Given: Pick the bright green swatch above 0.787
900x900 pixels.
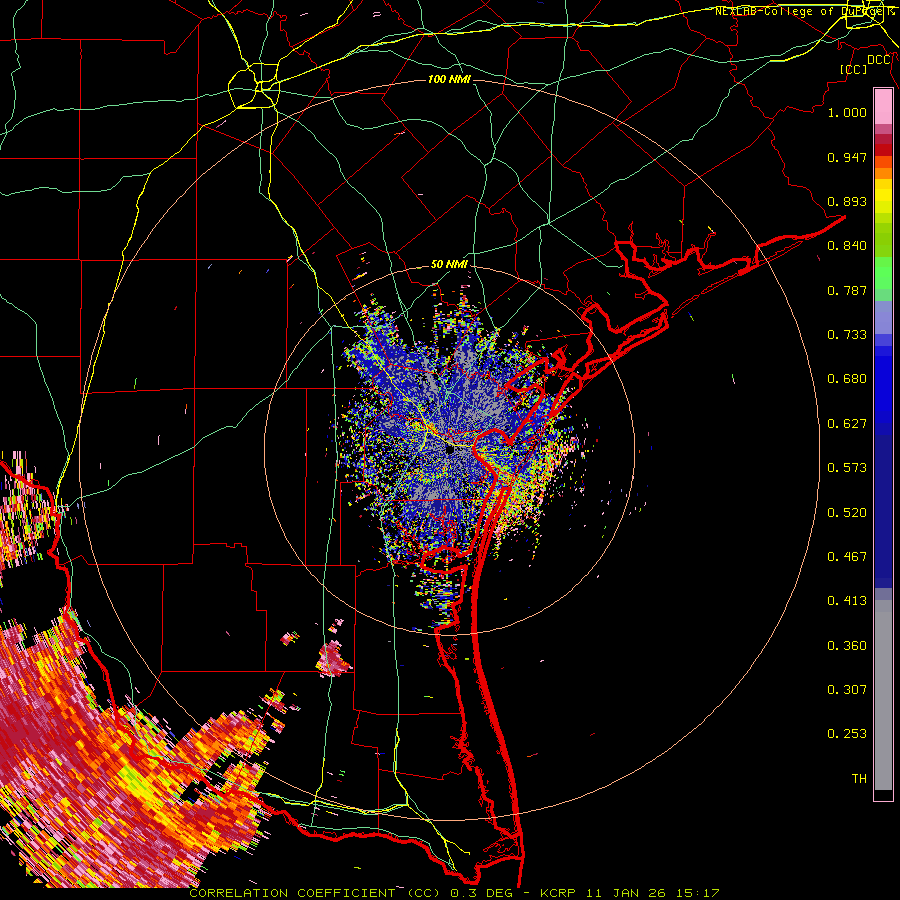Looking at the screenshot, I should 883,273.
